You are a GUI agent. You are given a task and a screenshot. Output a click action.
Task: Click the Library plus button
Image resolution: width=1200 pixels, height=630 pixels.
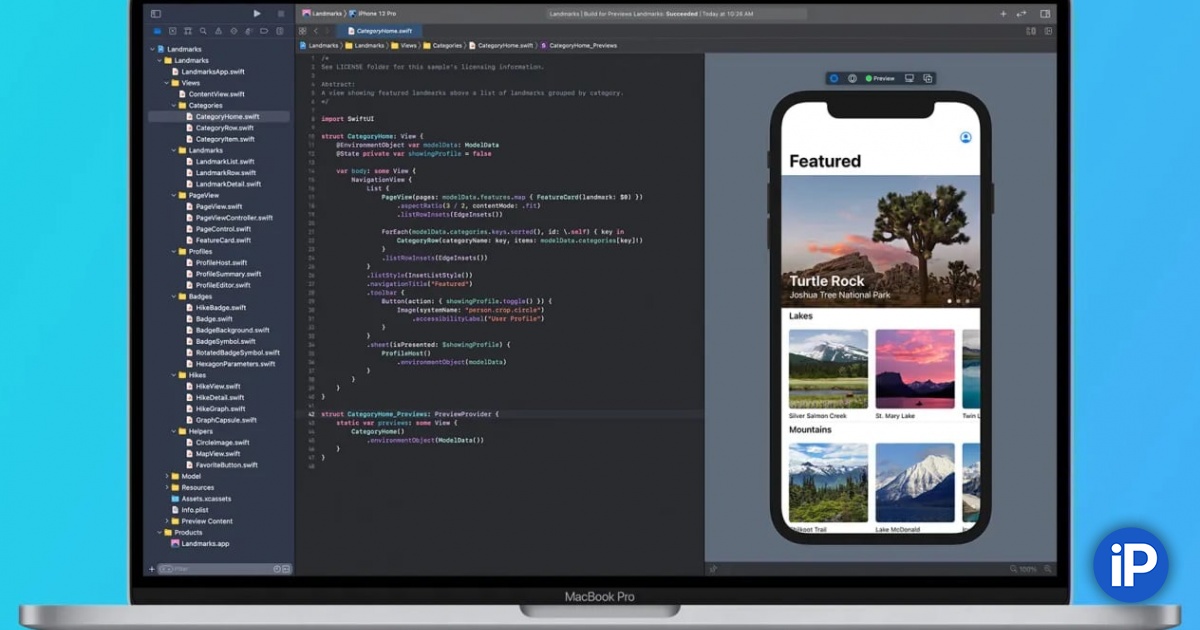(x=1003, y=14)
